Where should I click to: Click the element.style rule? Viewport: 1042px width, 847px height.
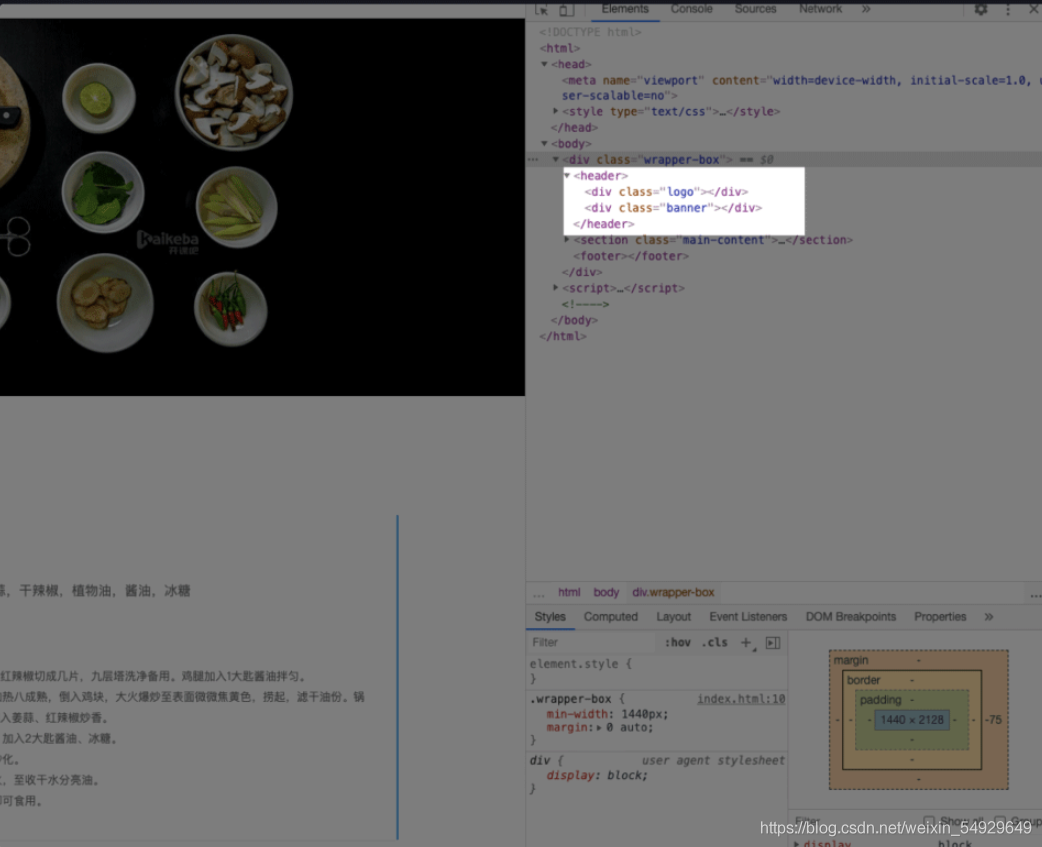pos(580,664)
